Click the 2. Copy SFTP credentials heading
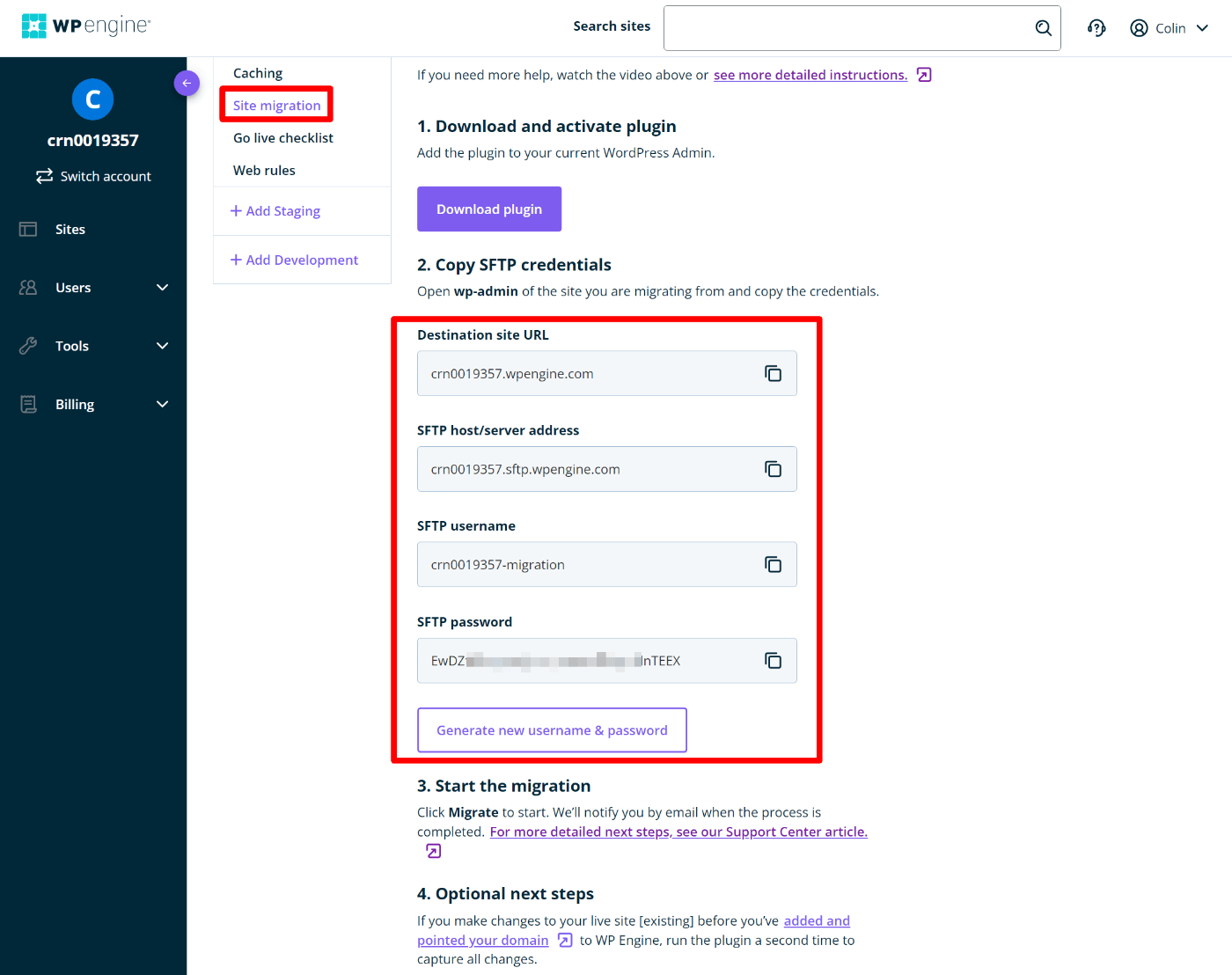Image resolution: width=1232 pixels, height=975 pixels. [514, 265]
